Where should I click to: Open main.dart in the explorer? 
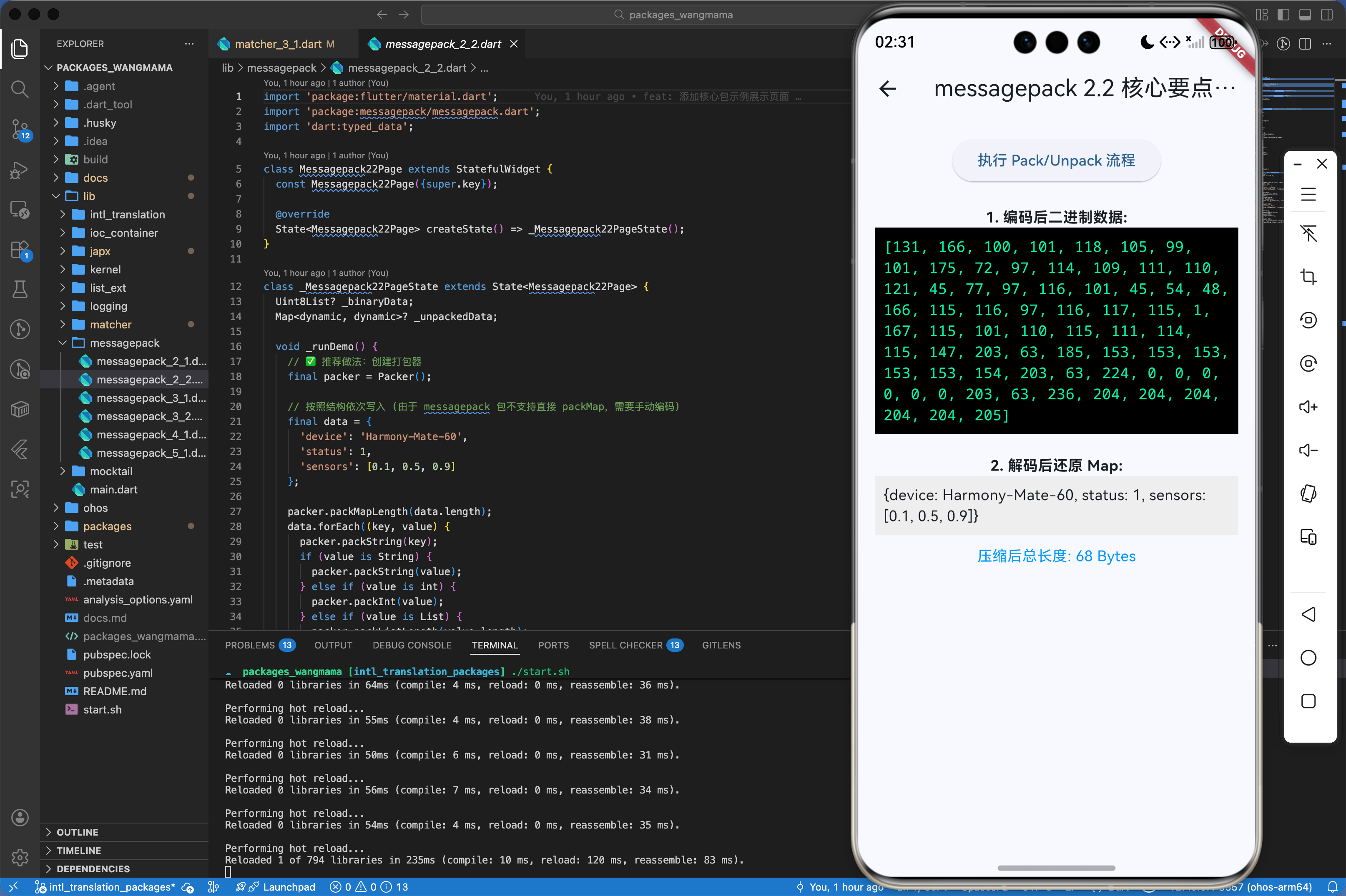[113, 490]
